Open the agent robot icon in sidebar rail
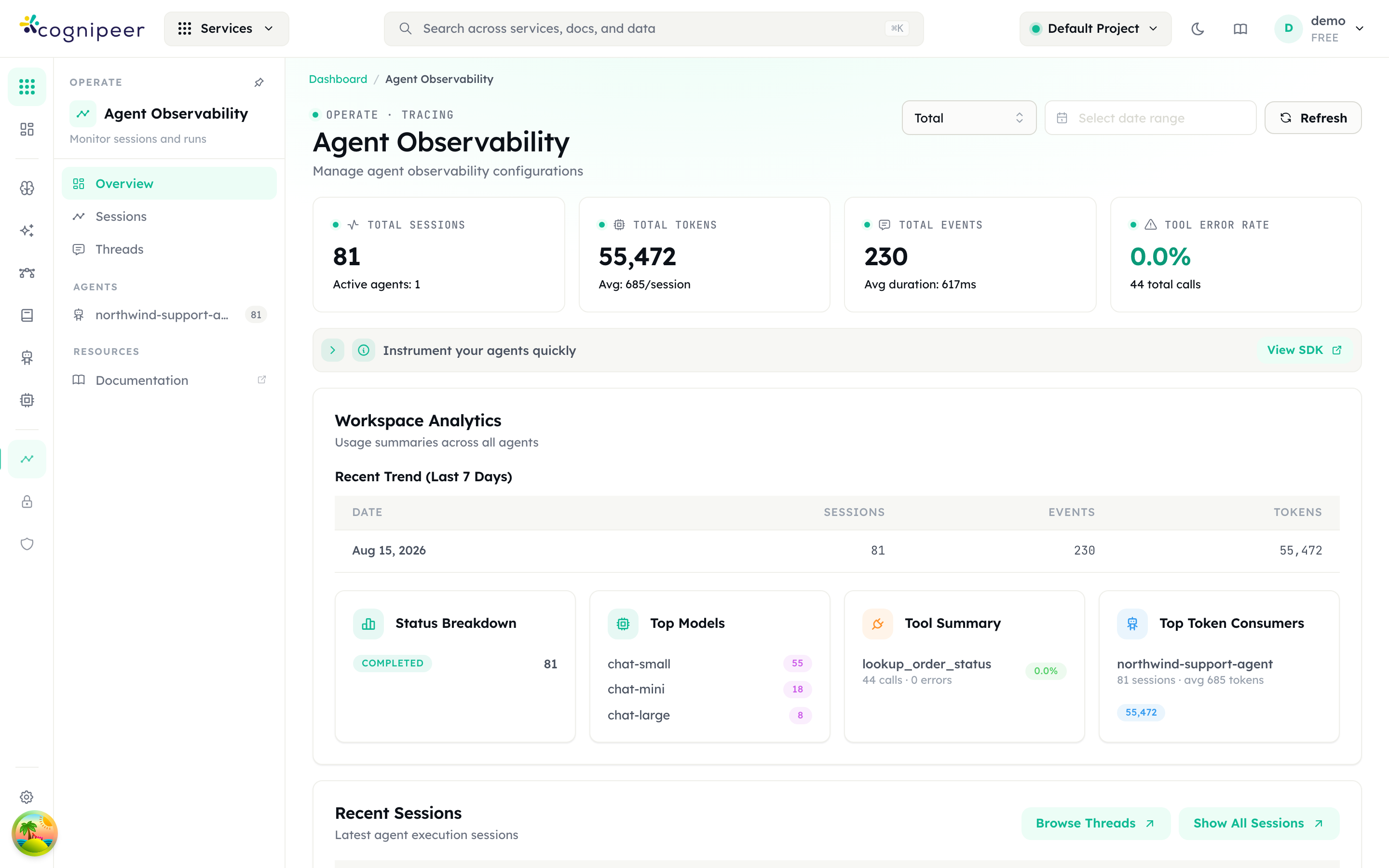The height and width of the screenshot is (868, 1389). click(27, 358)
